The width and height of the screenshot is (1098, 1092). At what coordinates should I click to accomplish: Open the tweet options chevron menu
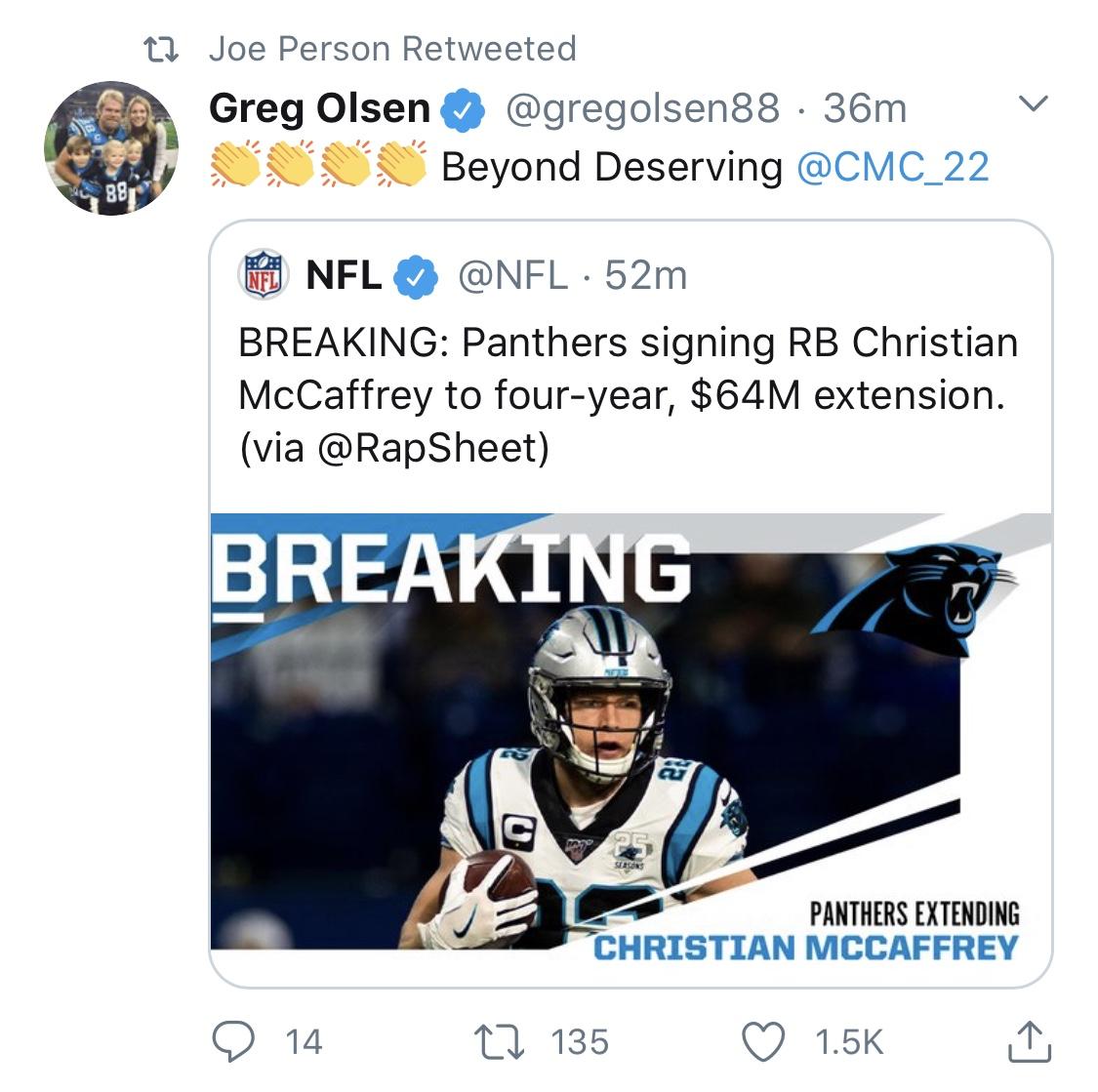(x=1033, y=103)
